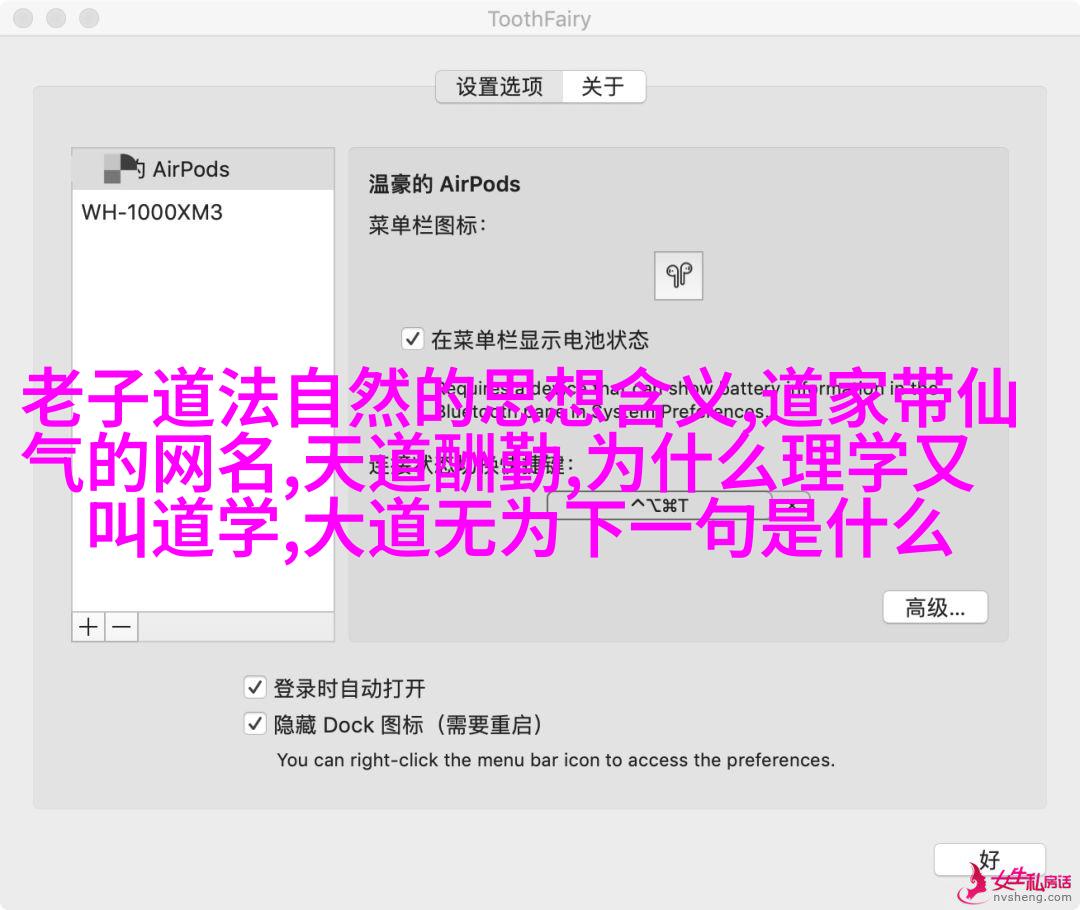
Task: Toggle 隐藏 Dock 图标 checkbox
Action: coord(255,724)
